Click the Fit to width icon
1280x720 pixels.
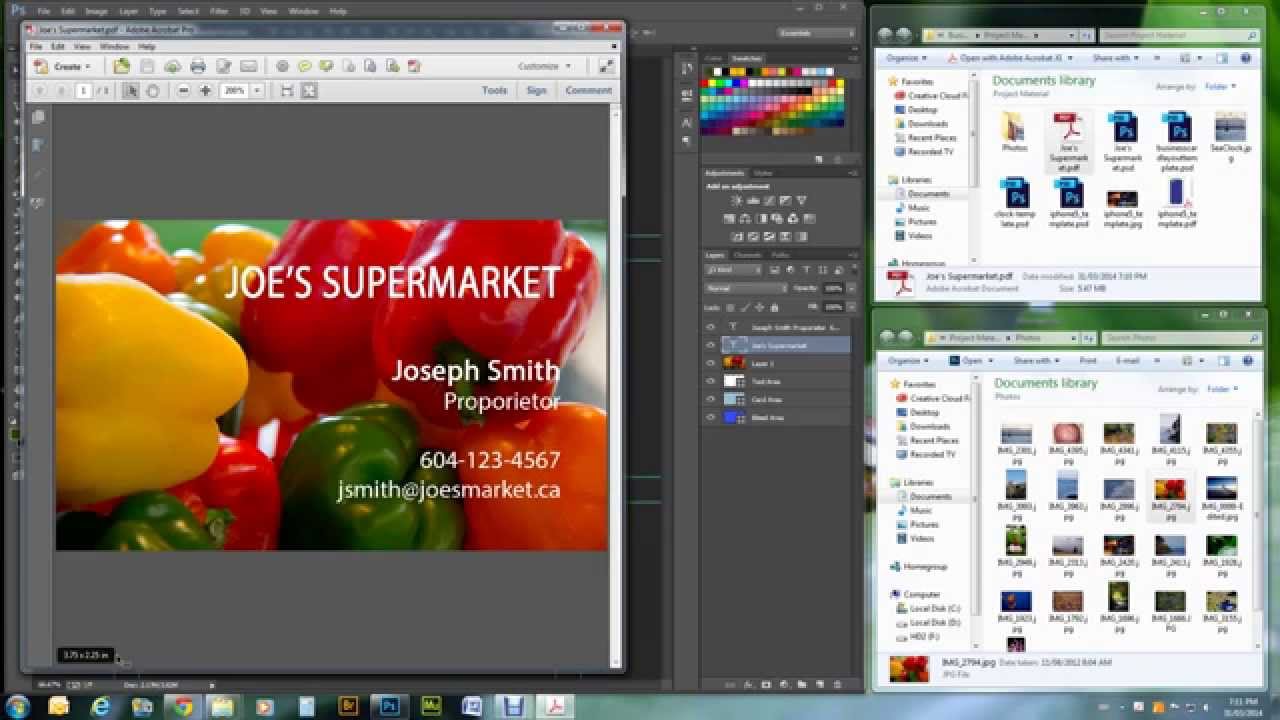(287, 90)
